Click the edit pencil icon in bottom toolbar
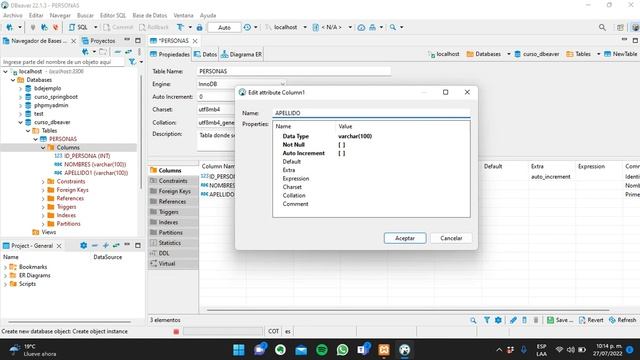Image resolution: width=640 pixels, height=360 pixels. (513, 320)
